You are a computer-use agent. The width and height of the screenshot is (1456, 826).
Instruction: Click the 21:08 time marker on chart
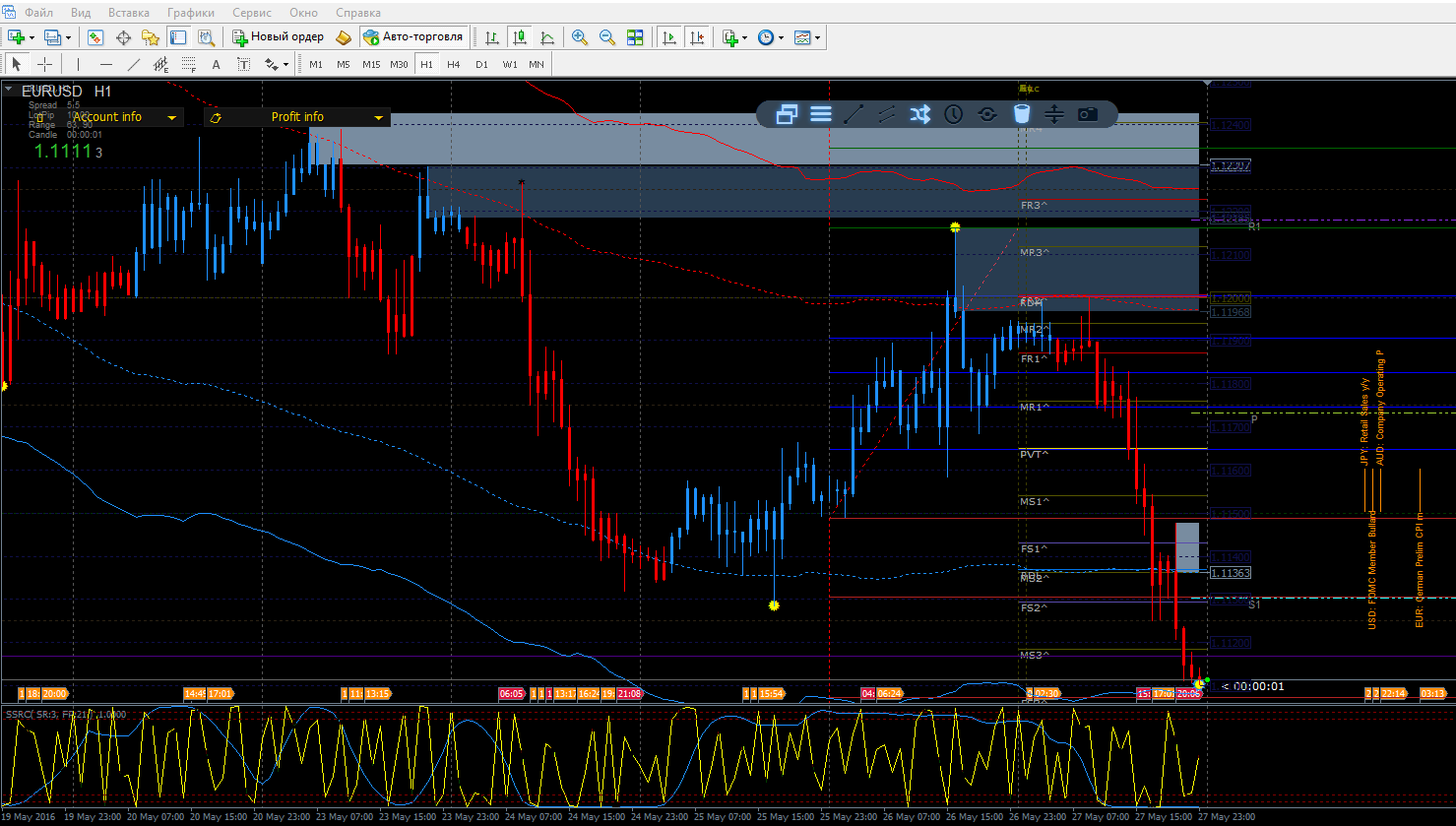(x=629, y=694)
